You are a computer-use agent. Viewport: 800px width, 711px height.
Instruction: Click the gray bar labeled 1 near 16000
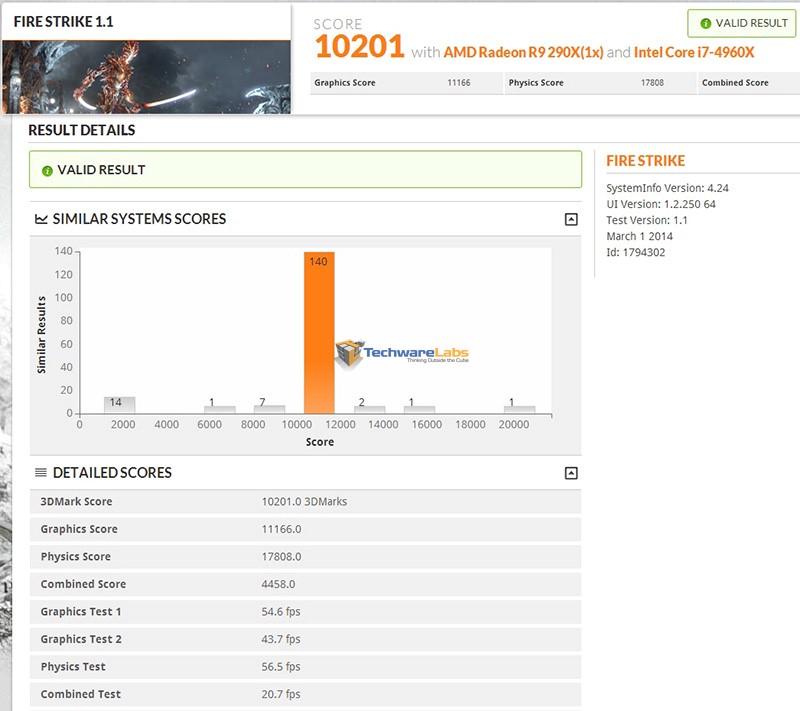pos(419,410)
